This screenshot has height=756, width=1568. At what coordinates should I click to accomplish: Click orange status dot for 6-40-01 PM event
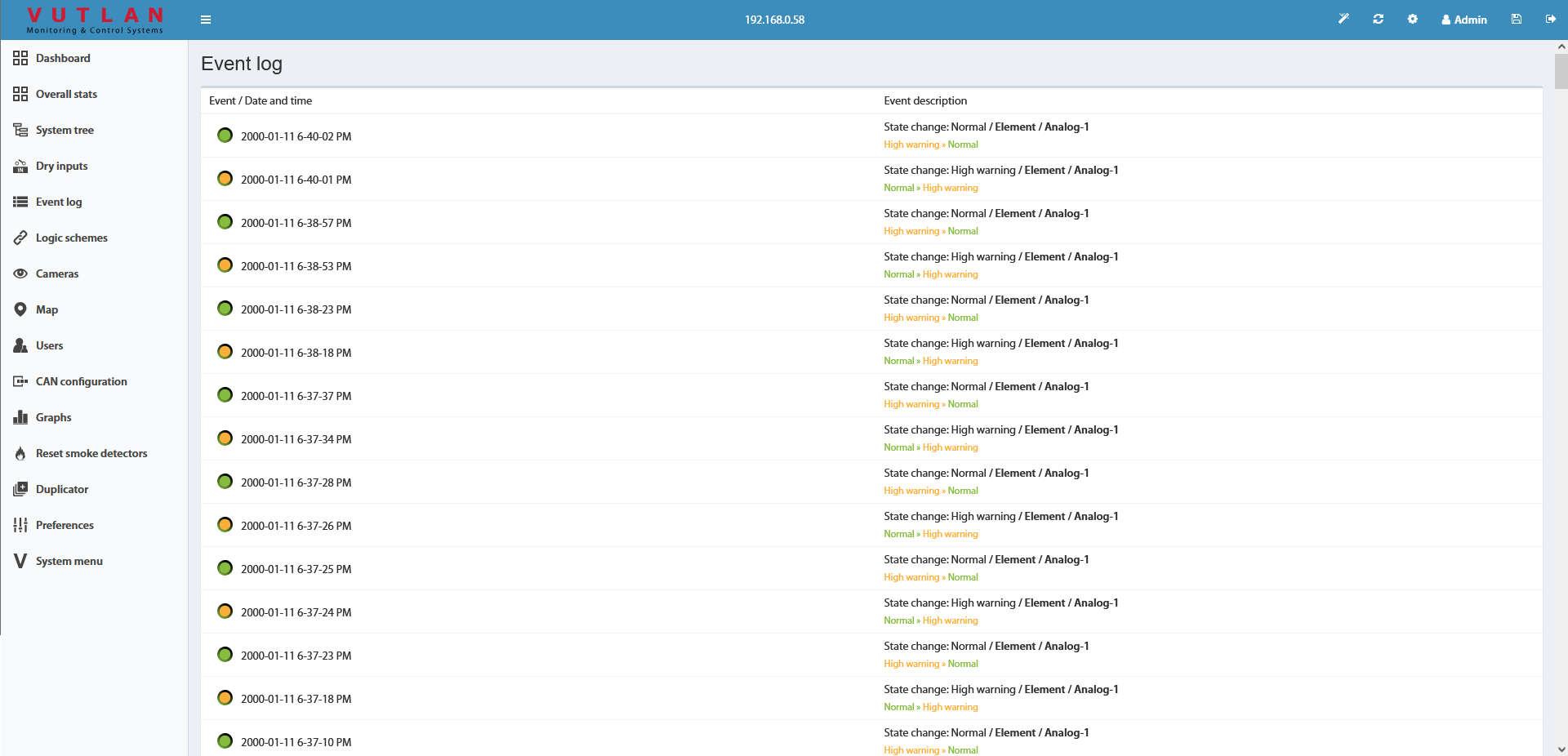225,179
